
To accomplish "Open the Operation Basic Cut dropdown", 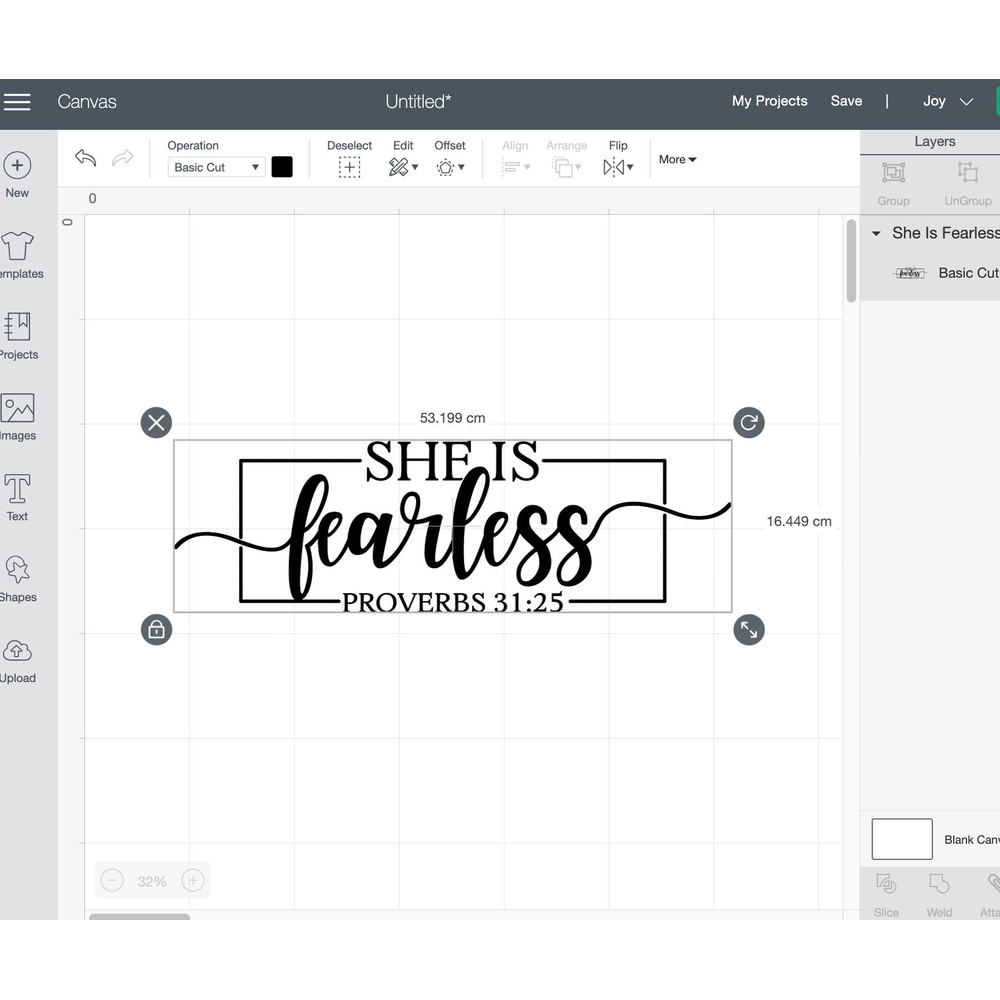I will coord(216,167).
